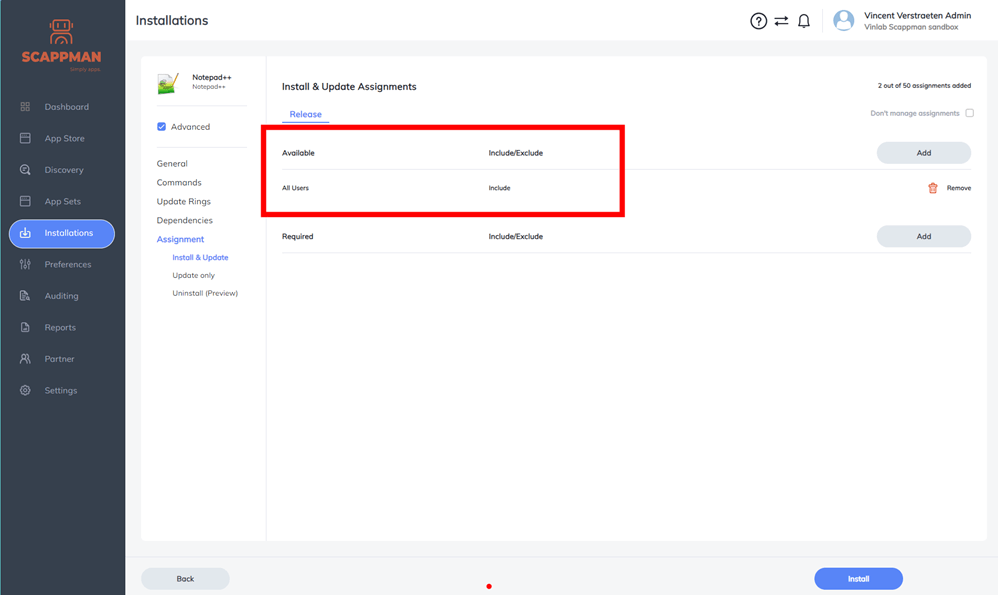Select Install & Update sub-item

(x=200, y=257)
